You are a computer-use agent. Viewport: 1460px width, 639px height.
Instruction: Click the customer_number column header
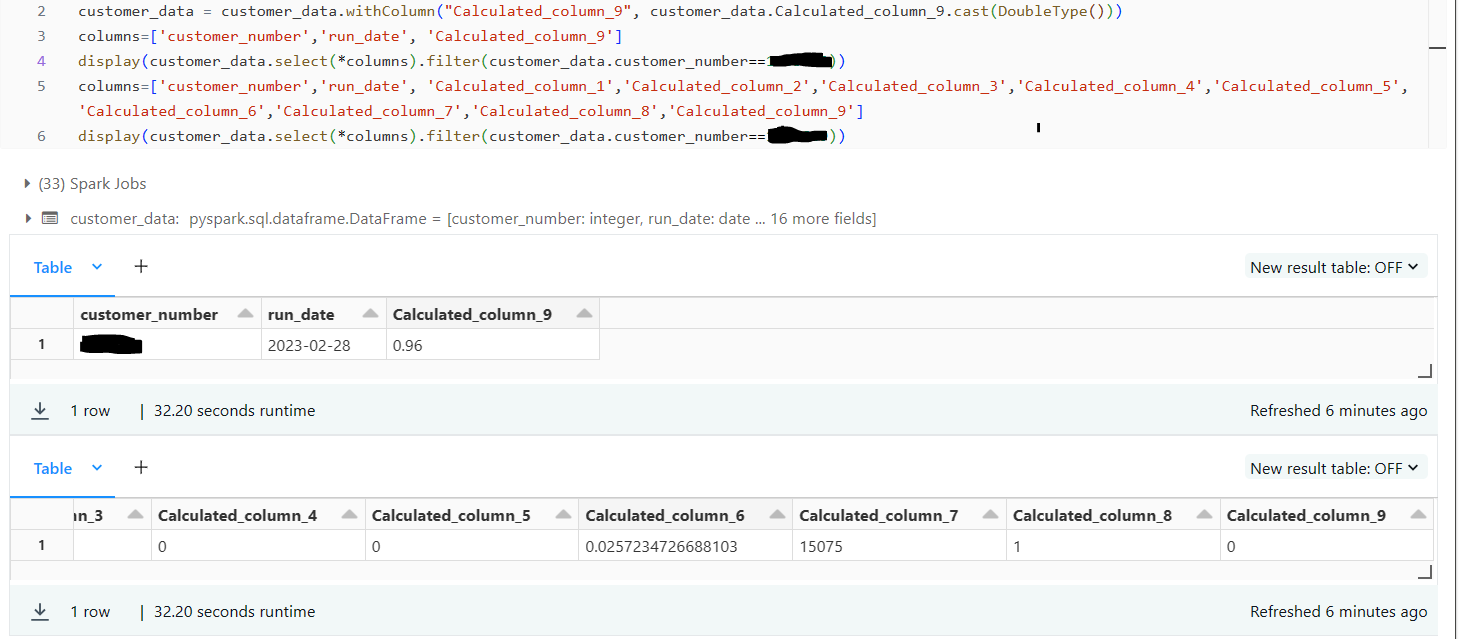coord(149,314)
